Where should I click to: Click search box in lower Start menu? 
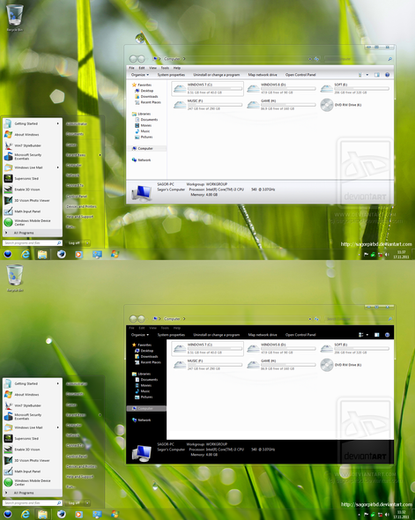32,503
